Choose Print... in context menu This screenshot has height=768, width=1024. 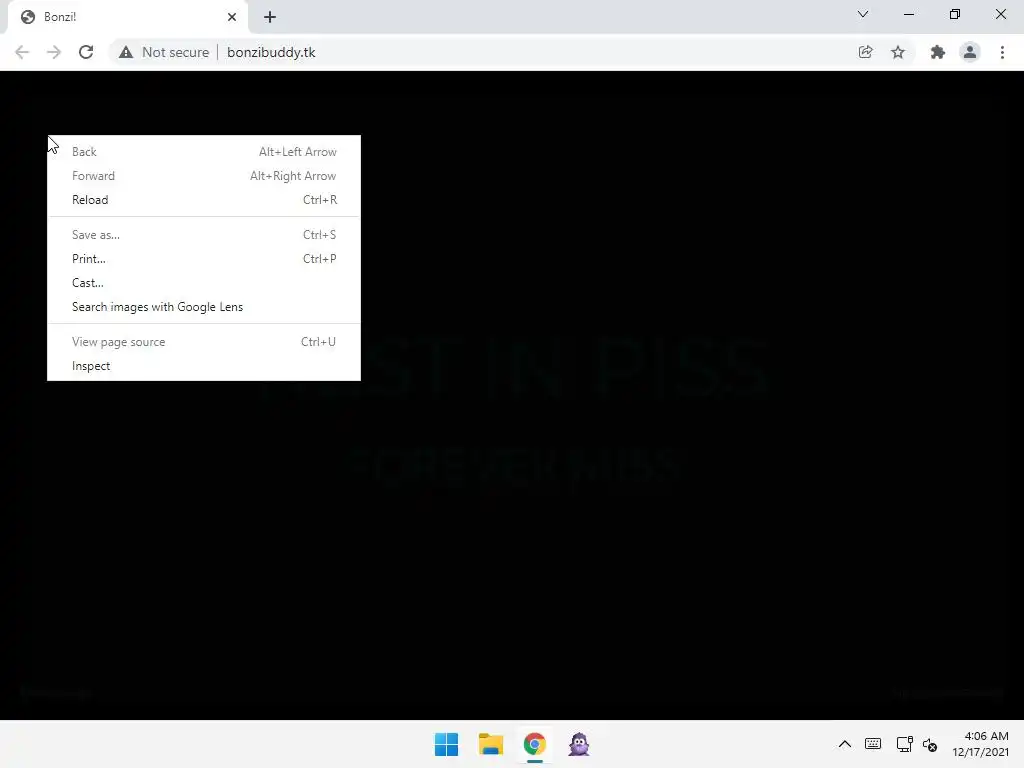pos(204,259)
